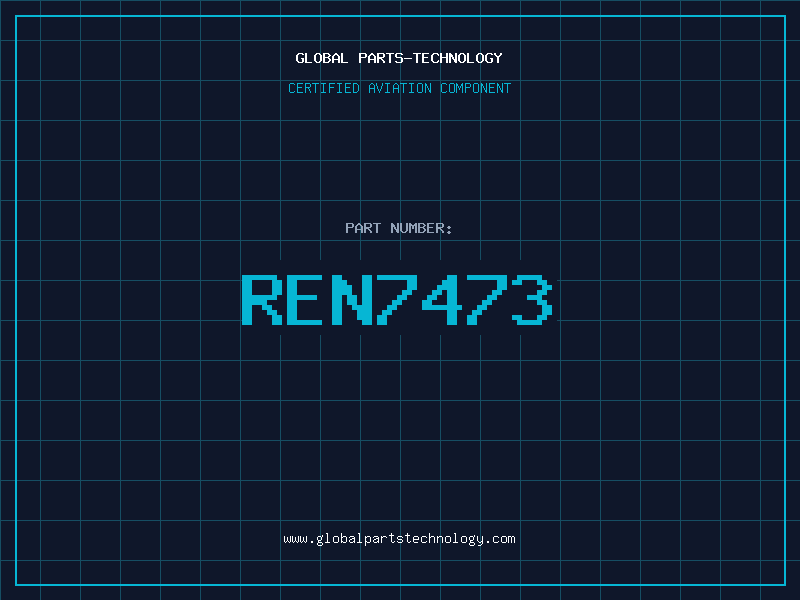The height and width of the screenshot is (600, 800).
Task: Click the PART NUMBER: label
Action: (398, 228)
